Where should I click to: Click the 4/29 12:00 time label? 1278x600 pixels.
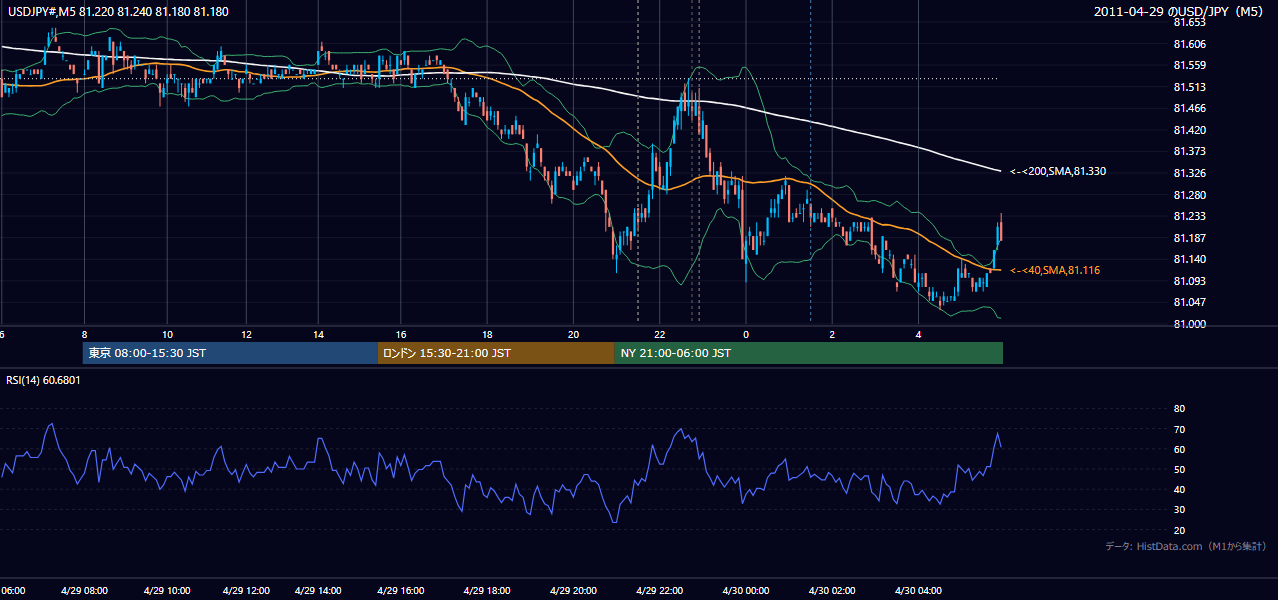click(248, 590)
